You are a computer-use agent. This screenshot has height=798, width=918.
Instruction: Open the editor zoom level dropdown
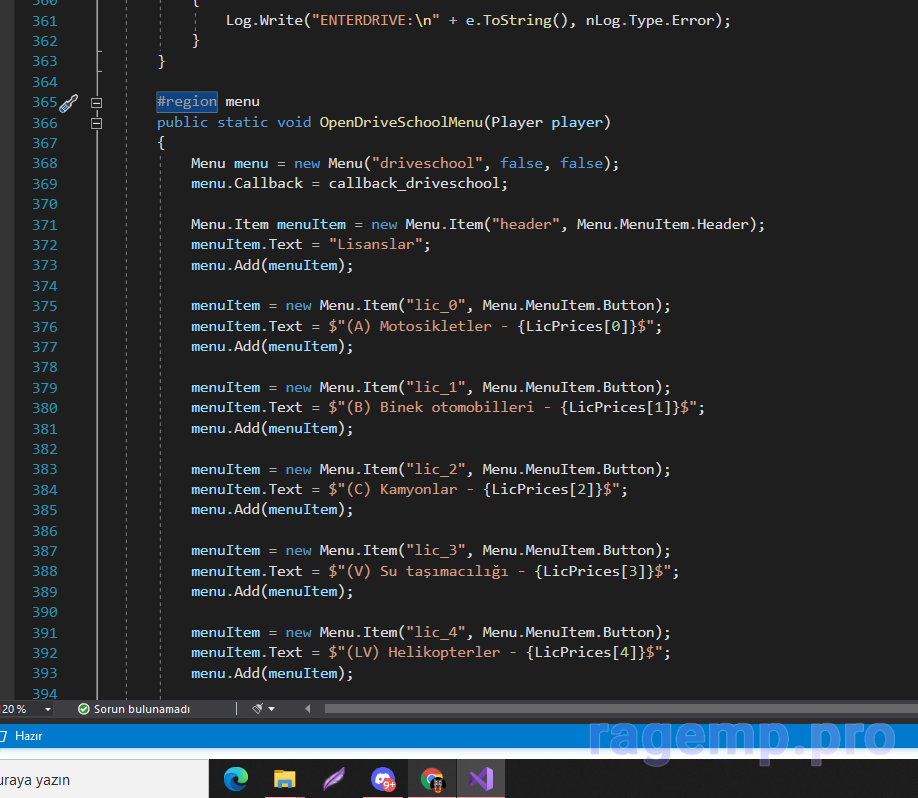(47, 709)
